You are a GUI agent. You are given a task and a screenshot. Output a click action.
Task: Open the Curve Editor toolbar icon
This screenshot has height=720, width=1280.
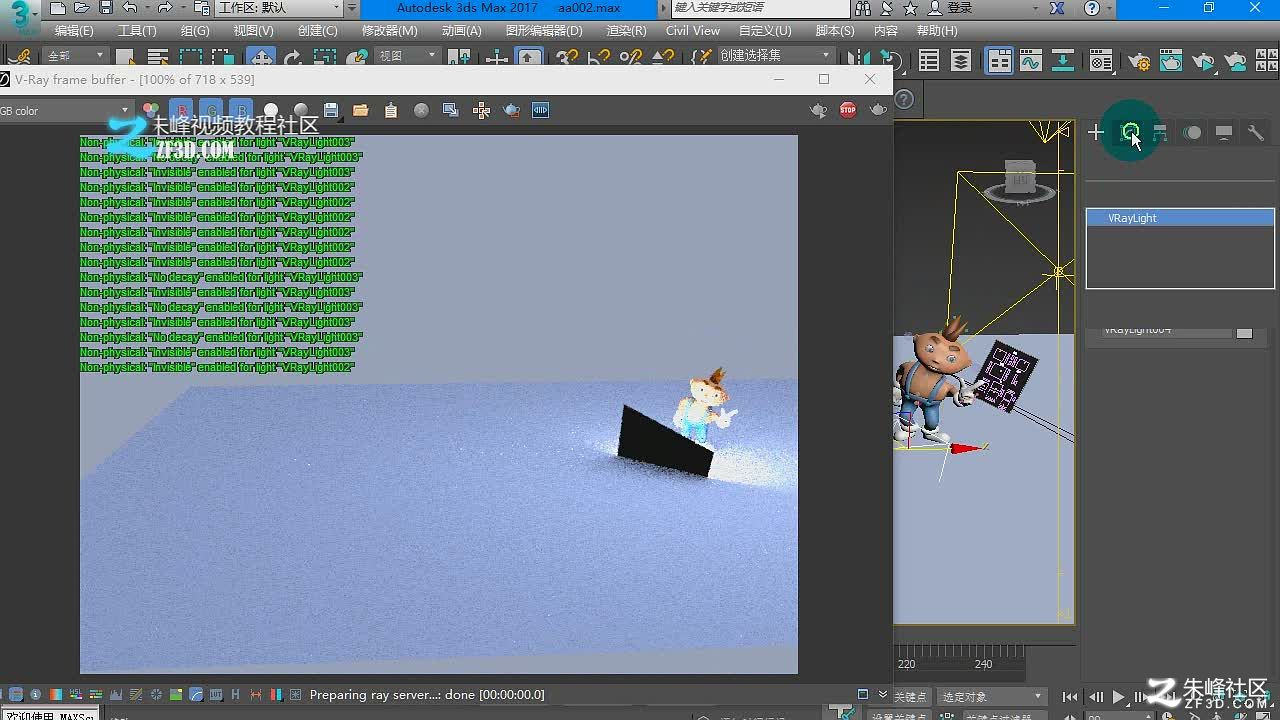[x=1031, y=62]
